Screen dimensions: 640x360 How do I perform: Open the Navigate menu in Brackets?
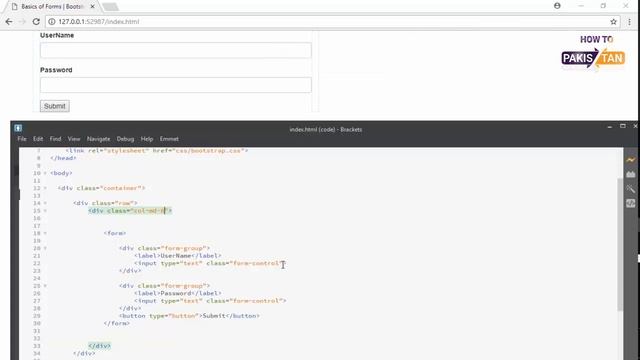(x=98, y=139)
